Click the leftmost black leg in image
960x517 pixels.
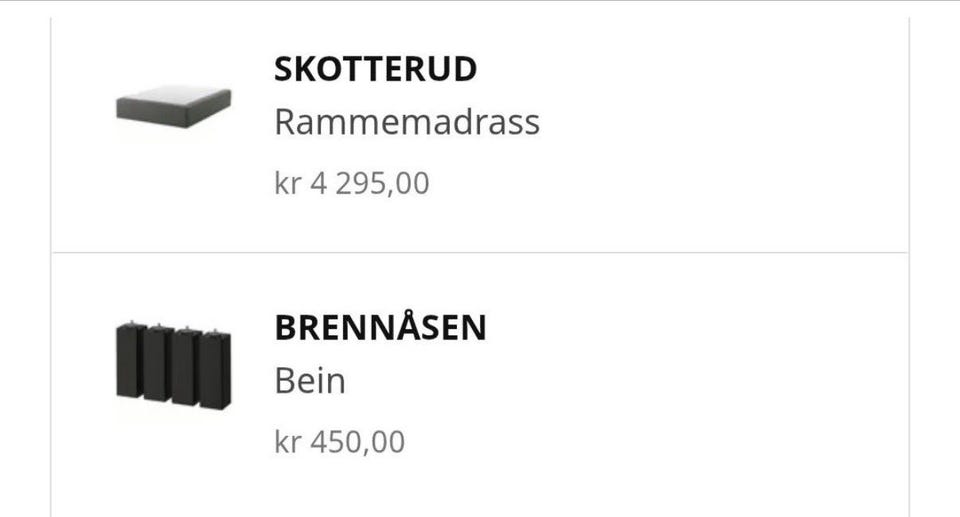tap(130, 360)
